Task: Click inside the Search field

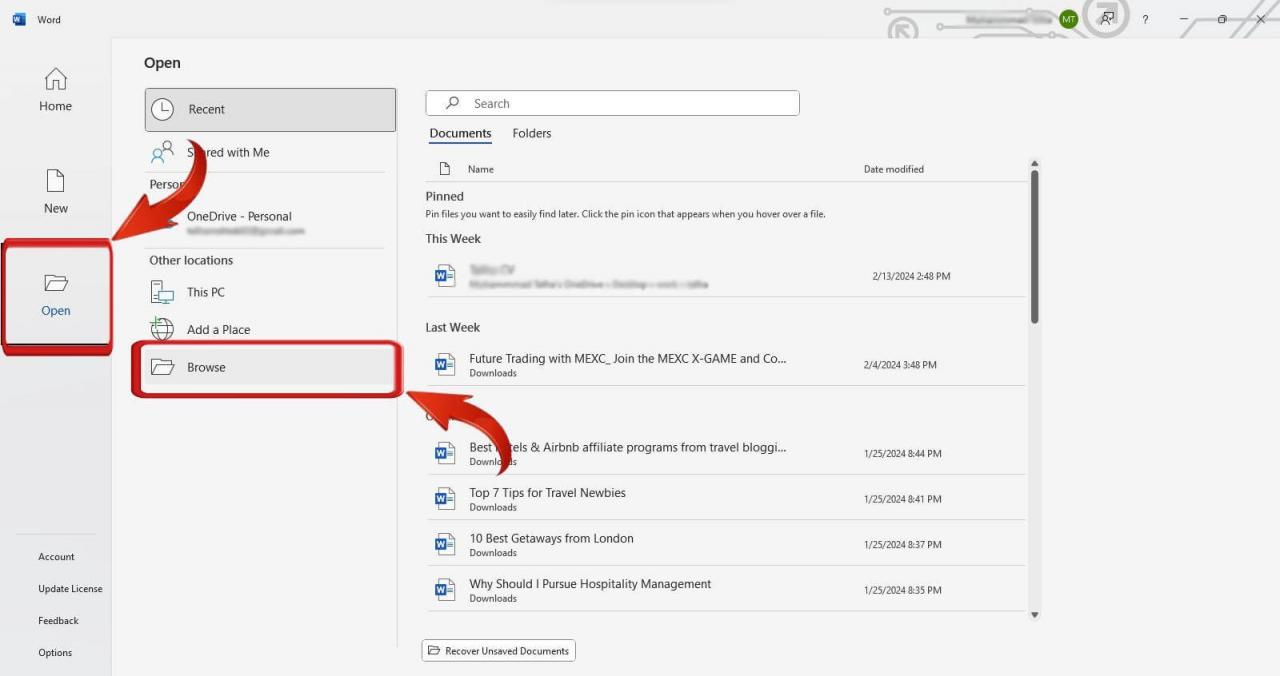Action: [x=612, y=103]
